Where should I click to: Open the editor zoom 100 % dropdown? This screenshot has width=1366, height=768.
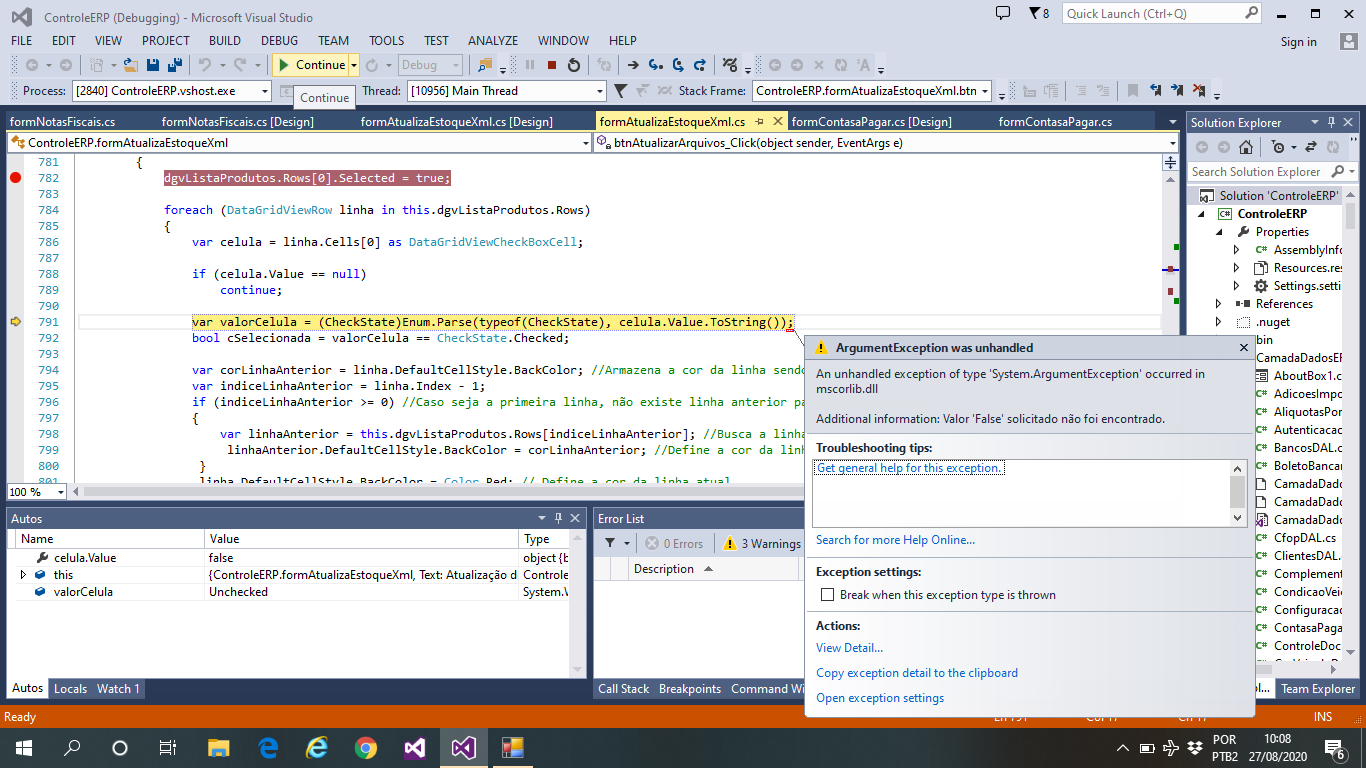point(60,492)
